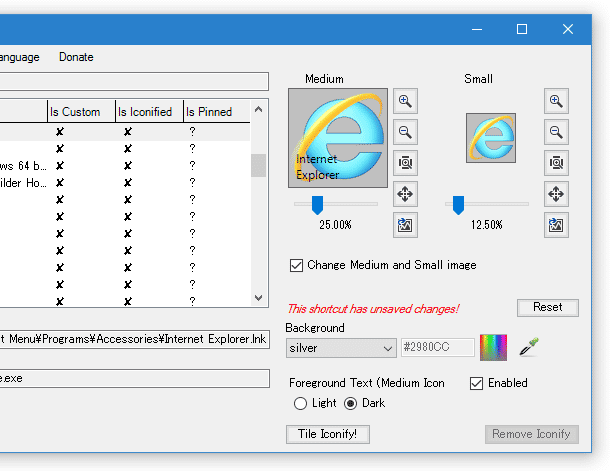Click the list scrollbar thumb
The width and height of the screenshot is (610, 471).
click(x=258, y=165)
